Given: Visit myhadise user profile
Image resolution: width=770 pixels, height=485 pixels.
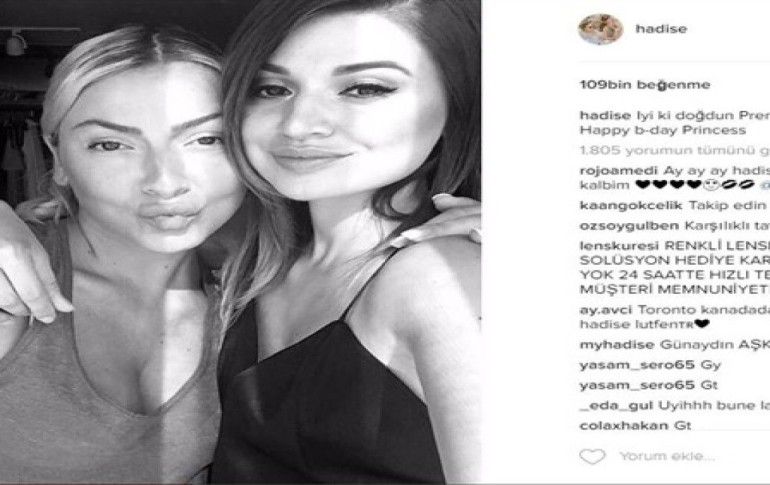Looking at the screenshot, I should pyautogui.click(x=617, y=345).
